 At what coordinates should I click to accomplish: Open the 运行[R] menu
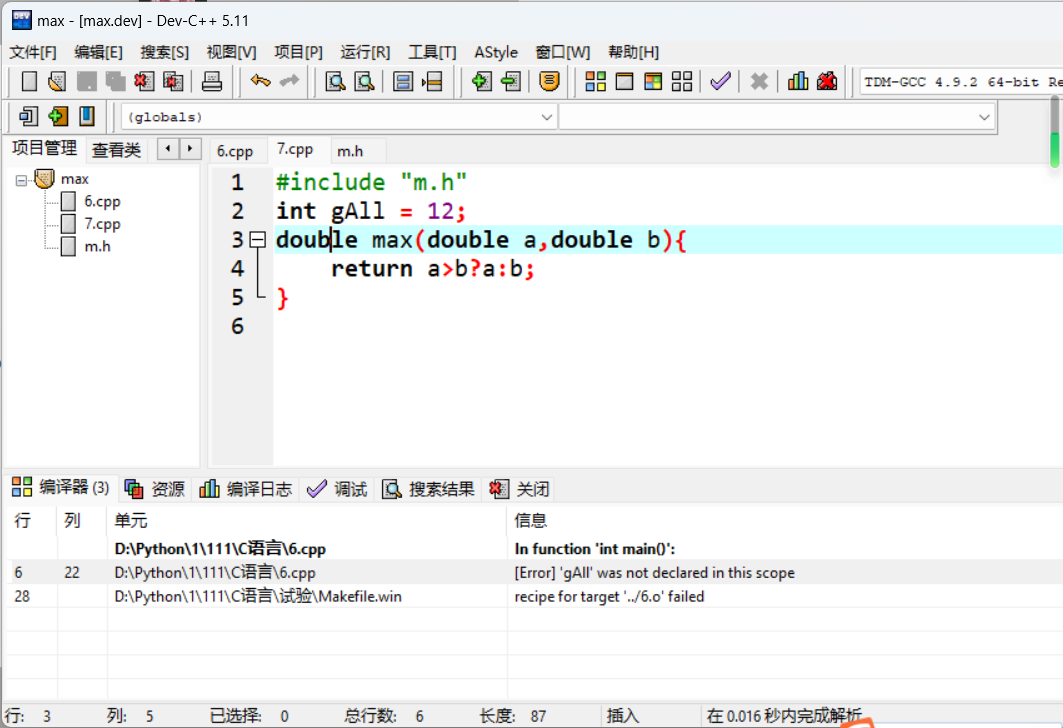(x=365, y=52)
